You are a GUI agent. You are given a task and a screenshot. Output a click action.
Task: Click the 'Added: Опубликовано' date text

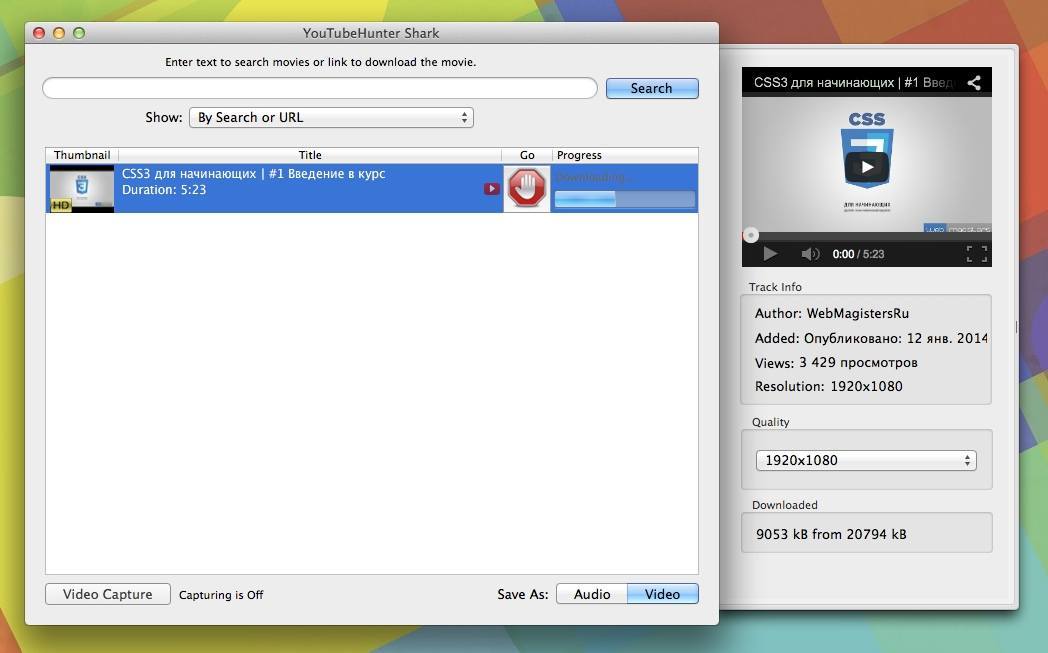[871, 338]
